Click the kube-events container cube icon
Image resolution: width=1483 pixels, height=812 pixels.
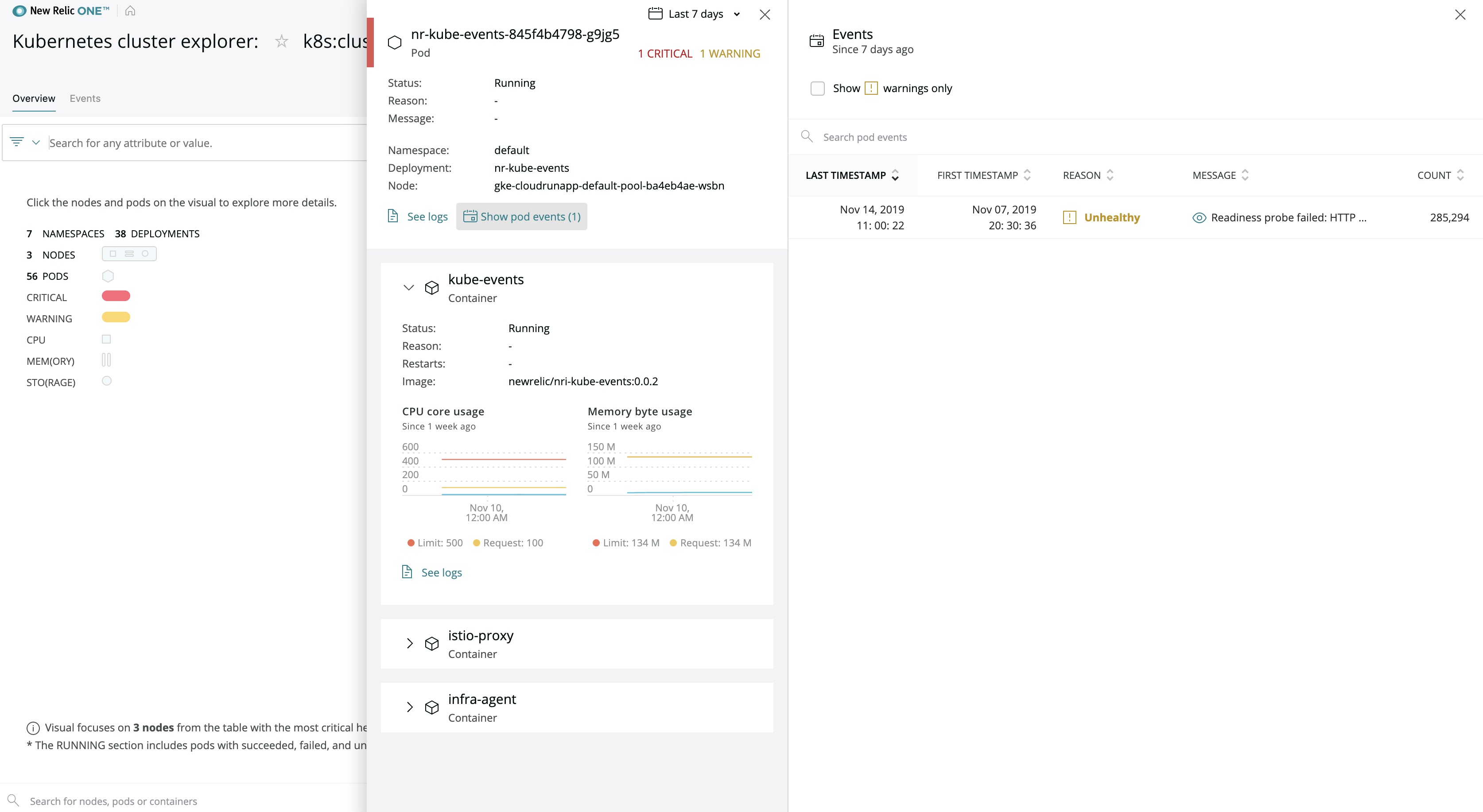432,287
